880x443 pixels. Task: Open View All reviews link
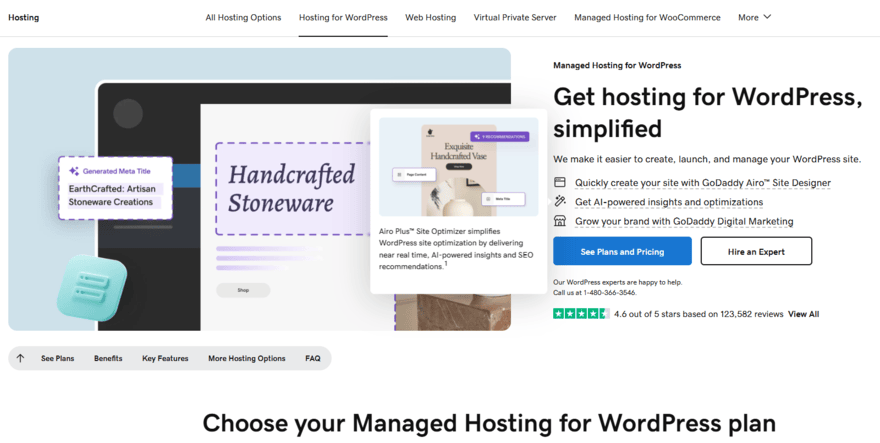(x=803, y=314)
